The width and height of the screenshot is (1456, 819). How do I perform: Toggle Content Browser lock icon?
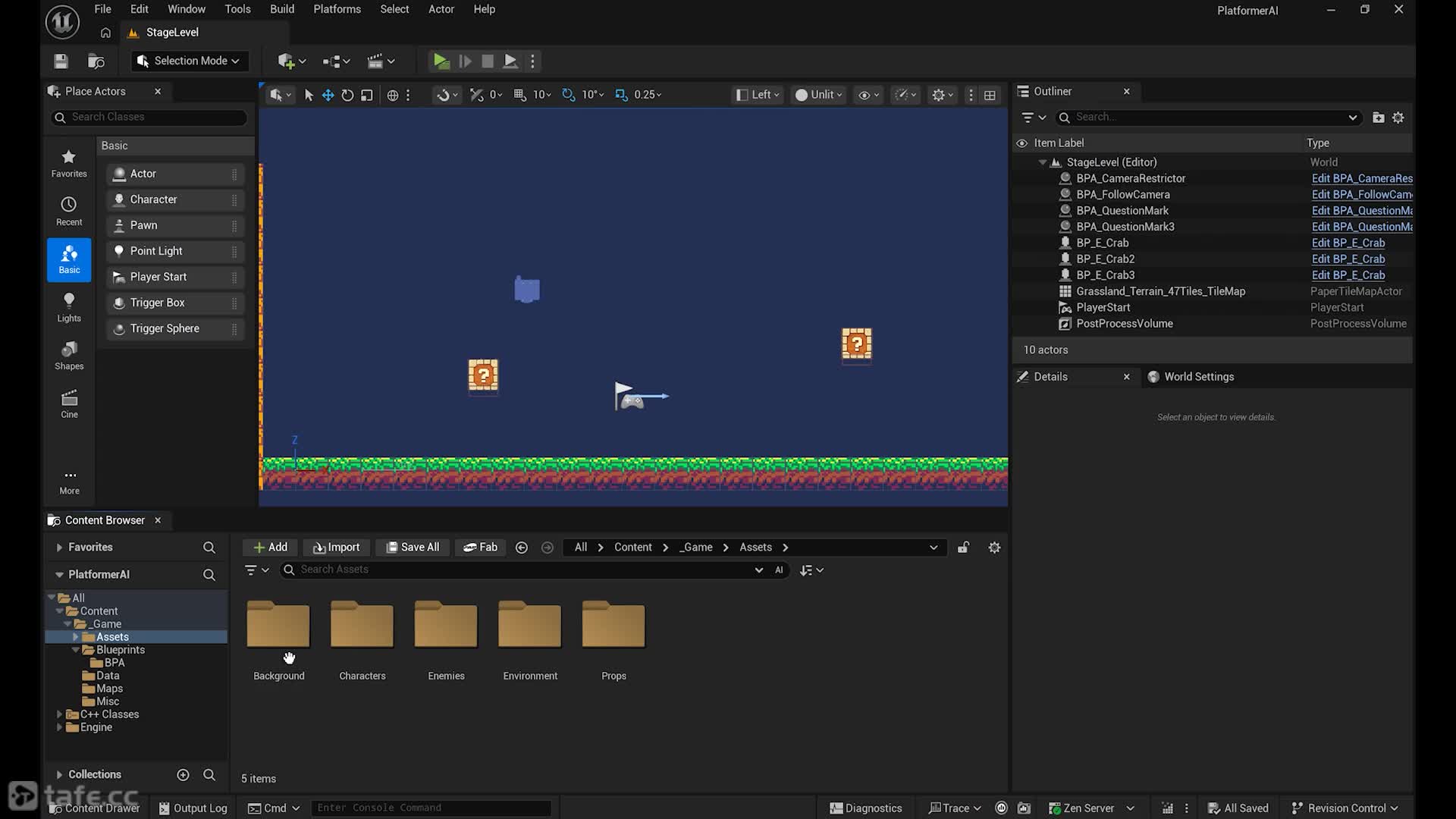click(x=963, y=548)
